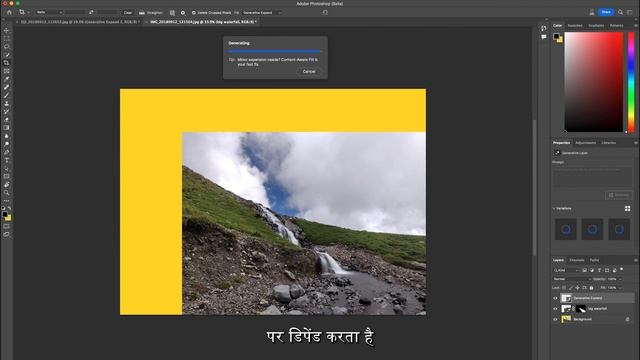Click the Straighten label button
This screenshot has height=360, width=640.
pyautogui.click(x=154, y=13)
